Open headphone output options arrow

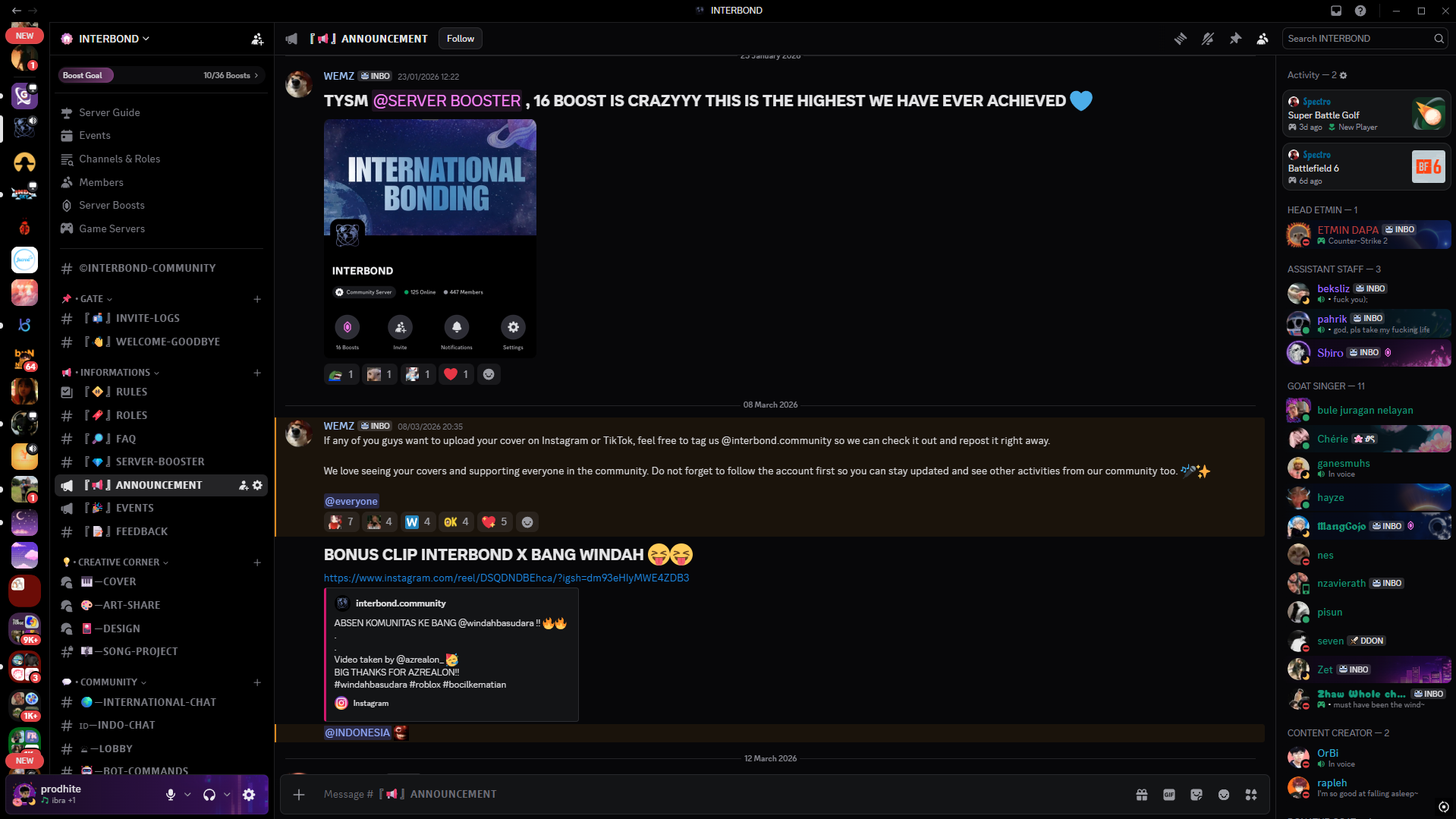coord(227,795)
